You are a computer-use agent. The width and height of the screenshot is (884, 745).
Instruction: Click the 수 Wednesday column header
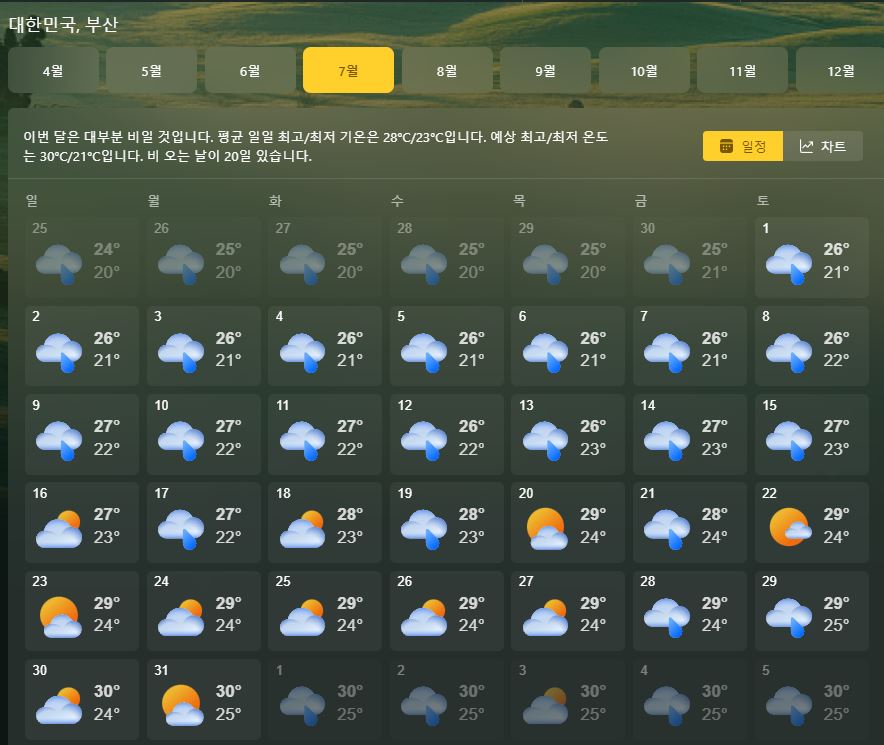tap(397, 200)
